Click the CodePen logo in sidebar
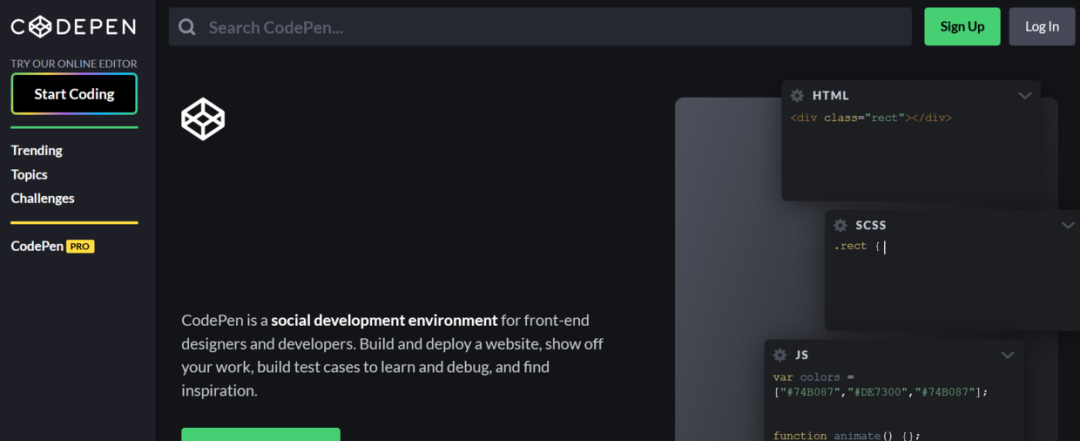 (74, 27)
